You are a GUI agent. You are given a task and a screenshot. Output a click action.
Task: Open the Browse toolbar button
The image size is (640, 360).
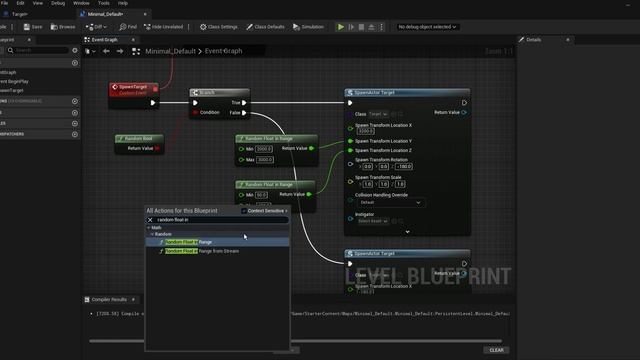point(63,27)
